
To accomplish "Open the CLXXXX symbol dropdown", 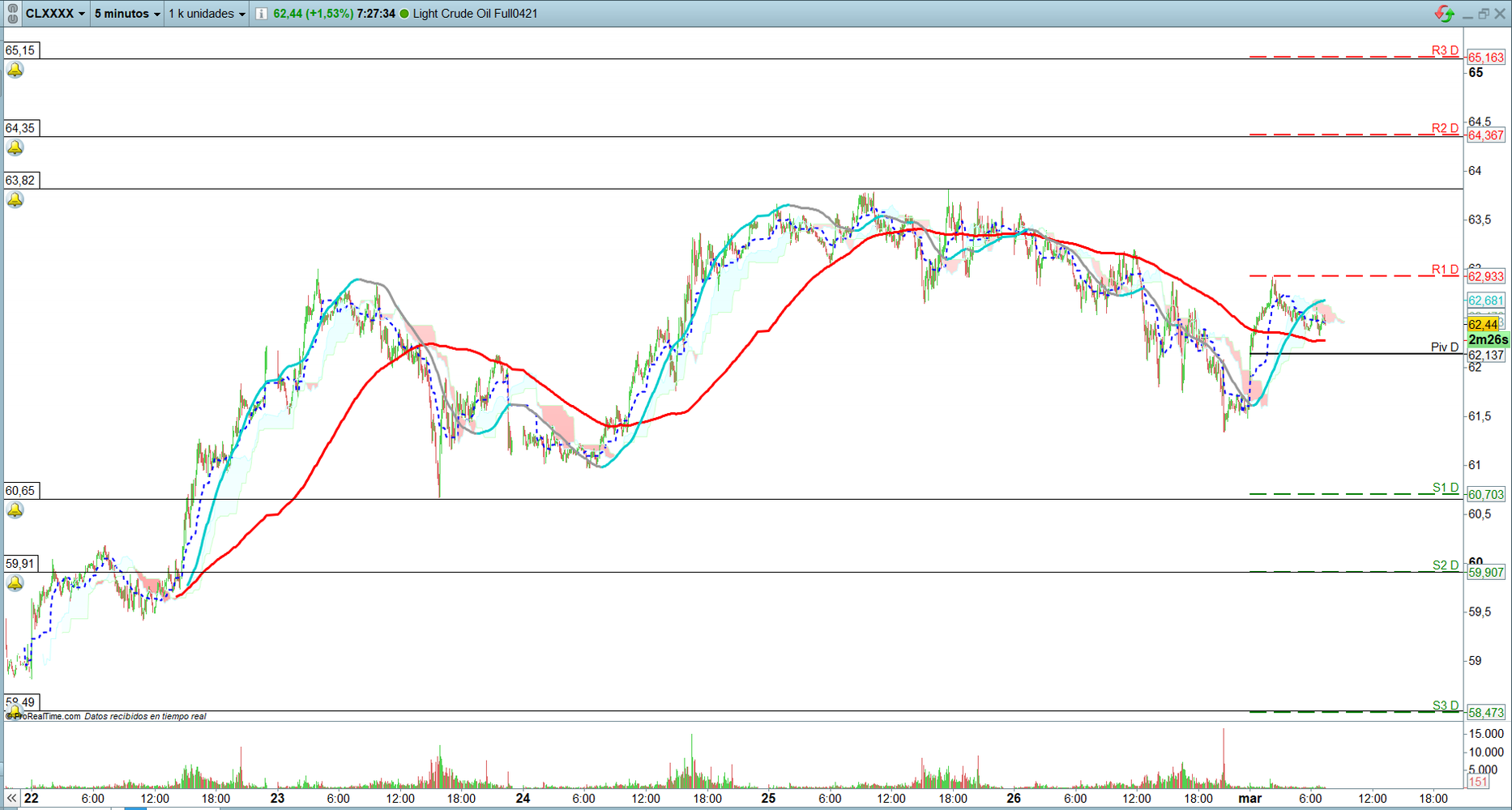I will [x=55, y=13].
